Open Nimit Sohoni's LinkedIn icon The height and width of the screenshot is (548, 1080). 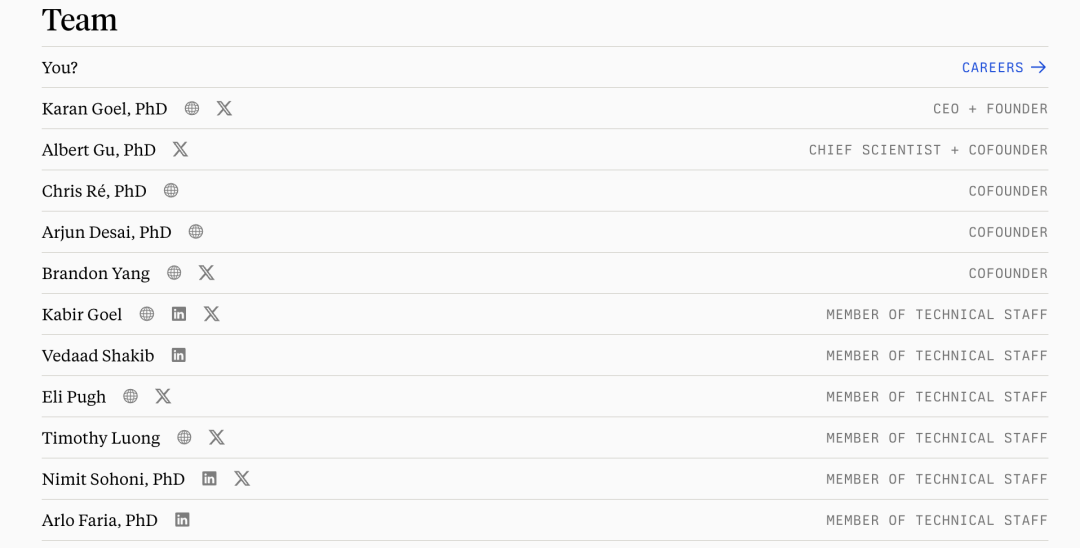[x=209, y=478]
